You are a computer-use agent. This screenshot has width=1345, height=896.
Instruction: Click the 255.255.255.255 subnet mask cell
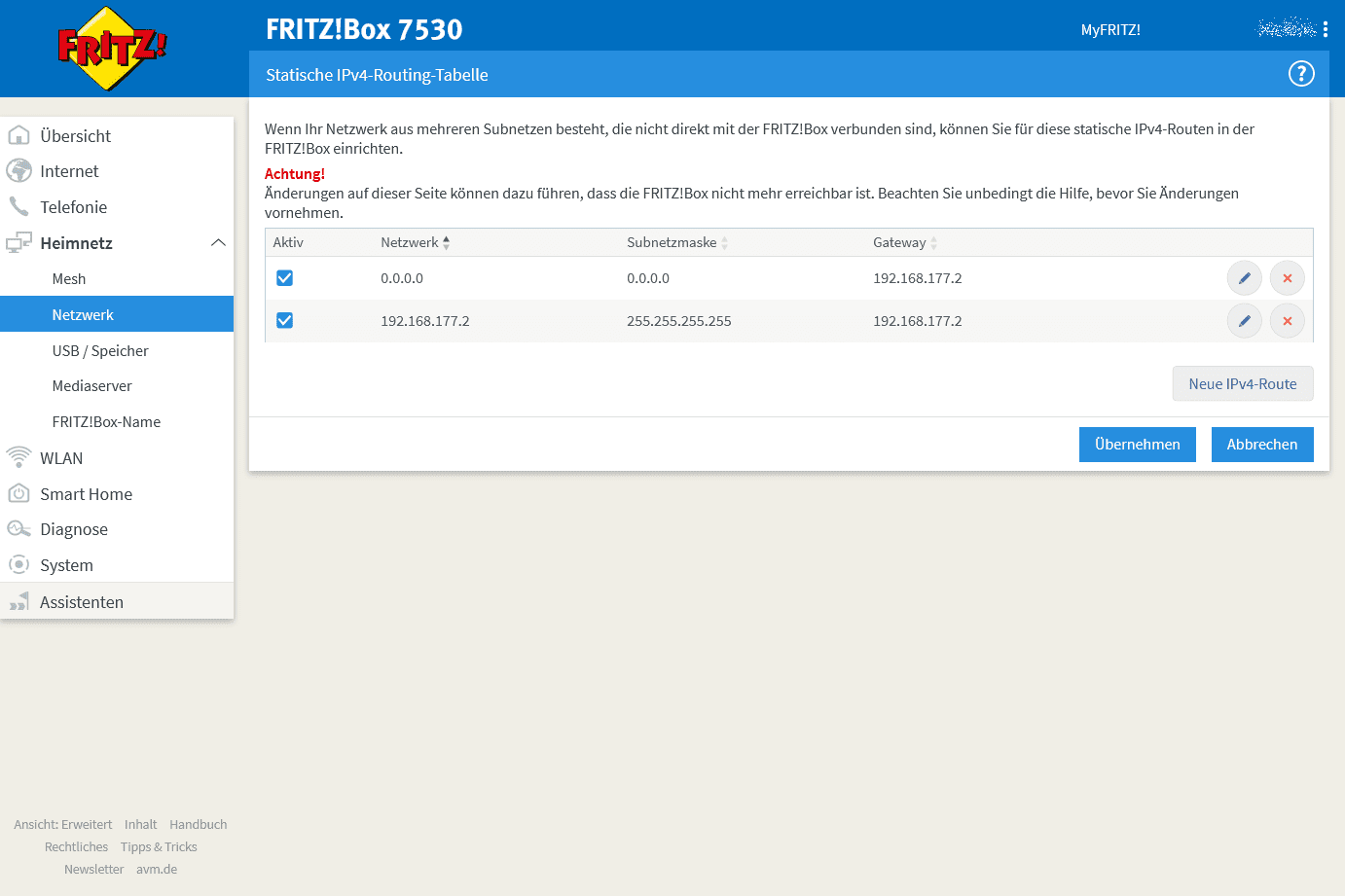679,321
